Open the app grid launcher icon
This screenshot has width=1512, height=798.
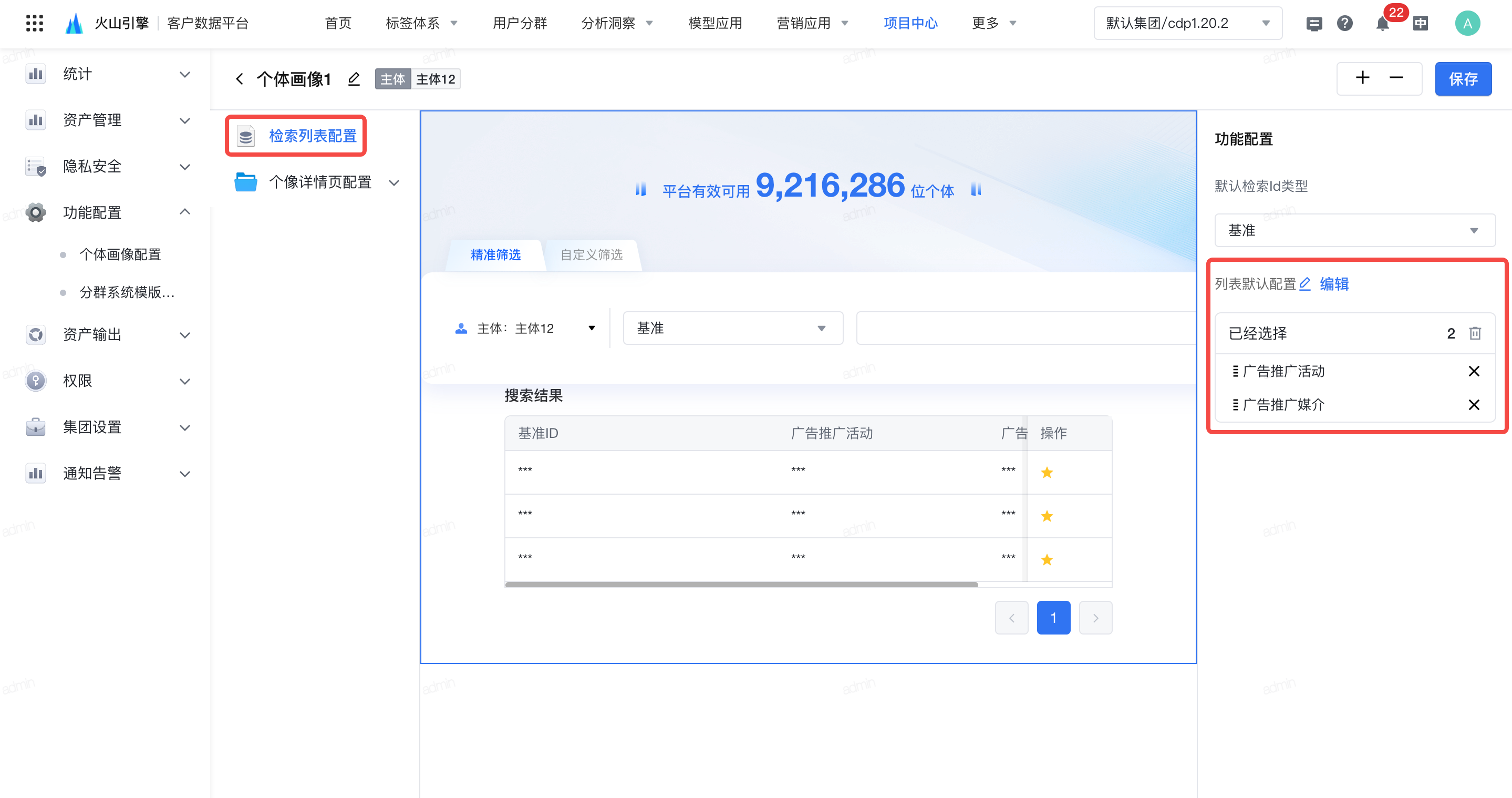coord(35,24)
